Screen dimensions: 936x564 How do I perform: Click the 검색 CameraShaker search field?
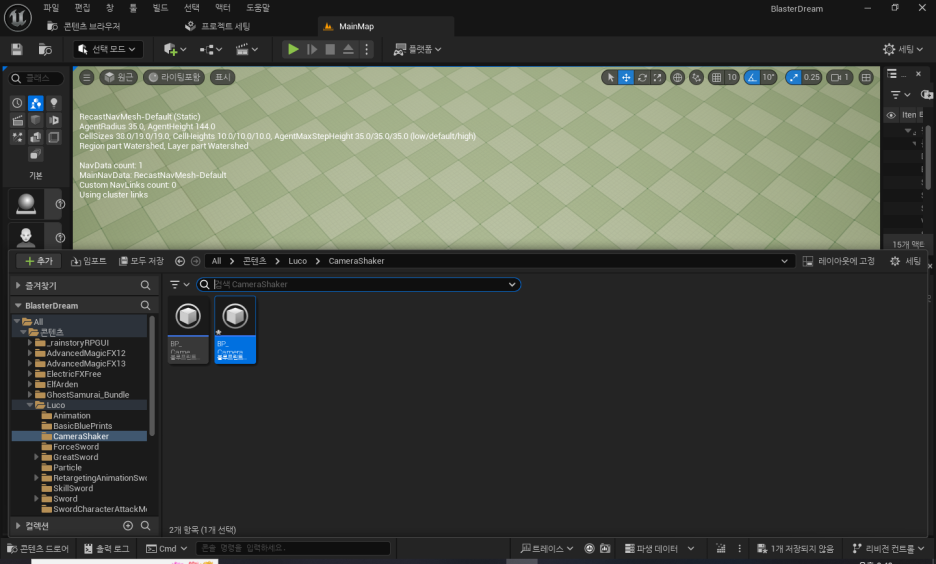point(359,285)
